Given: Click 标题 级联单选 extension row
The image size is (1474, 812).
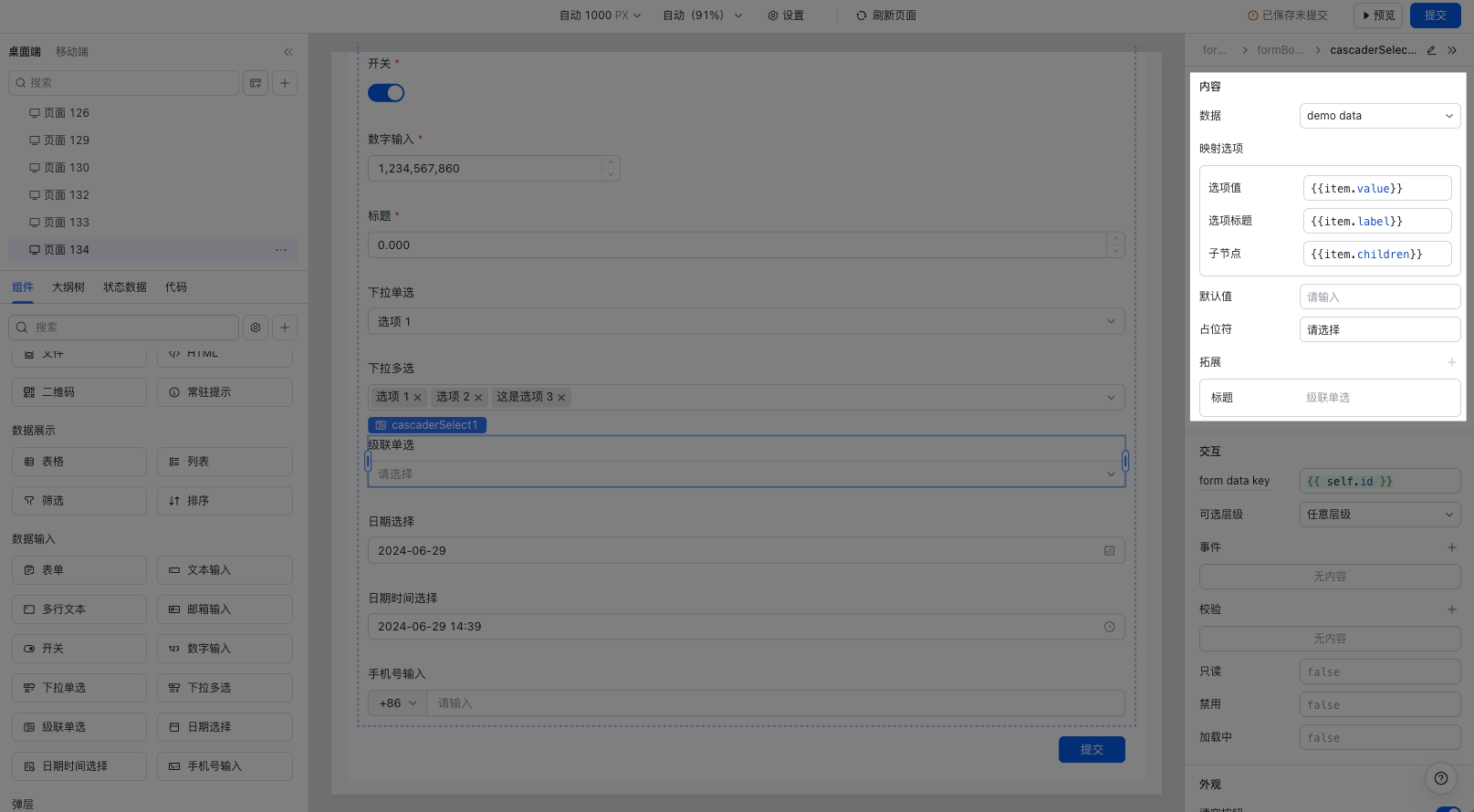Looking at the screenshot, I should point(1330,398).
